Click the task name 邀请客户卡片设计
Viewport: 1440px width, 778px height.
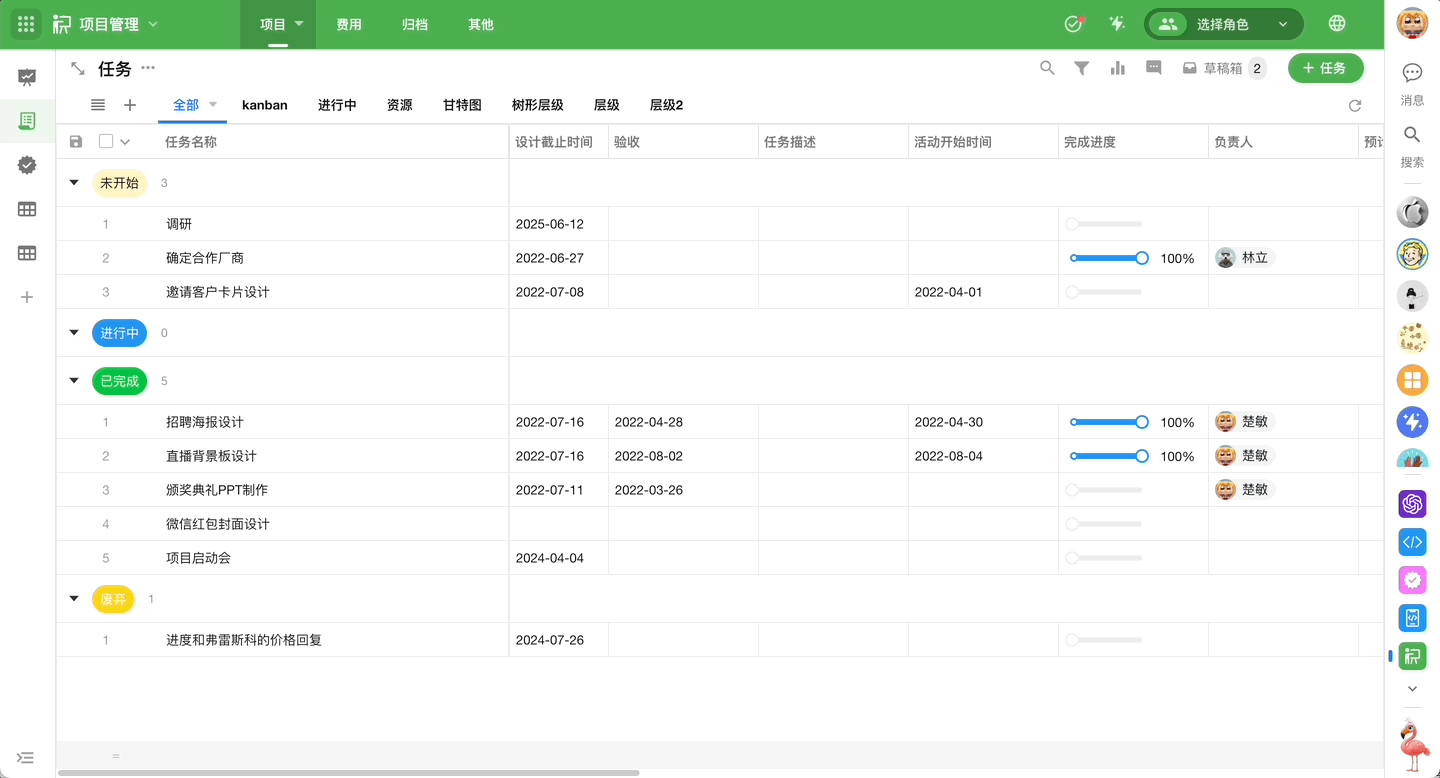(218, 292)
